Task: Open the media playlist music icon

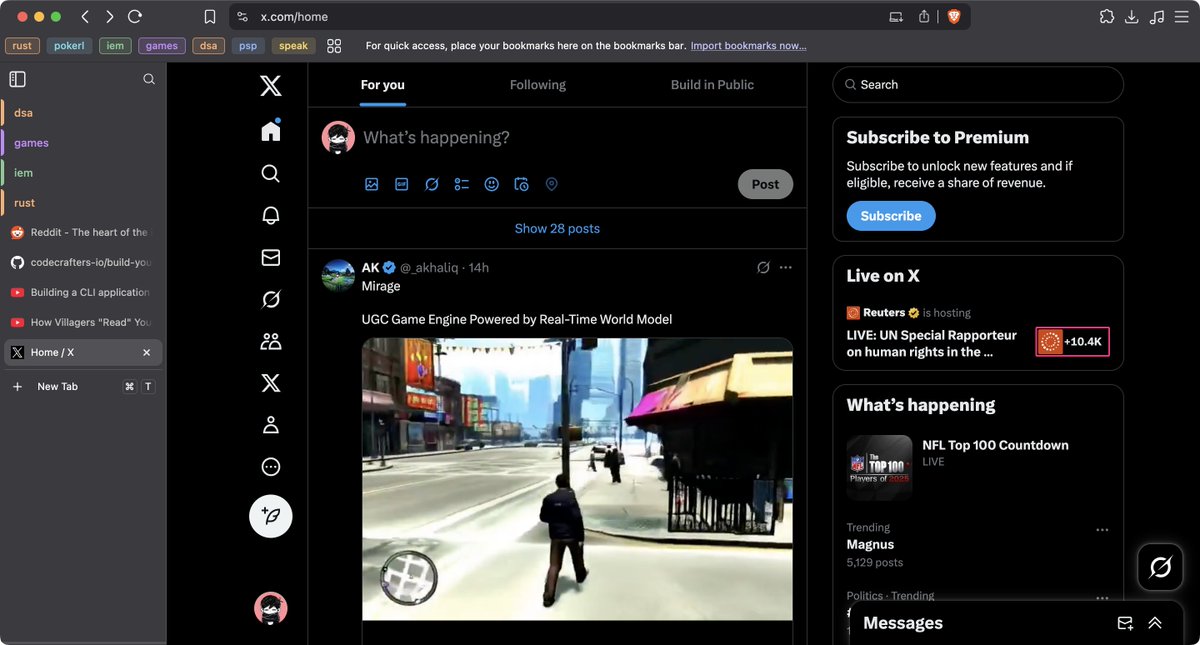Action: pyautogui.click(x=1157, y=16)
